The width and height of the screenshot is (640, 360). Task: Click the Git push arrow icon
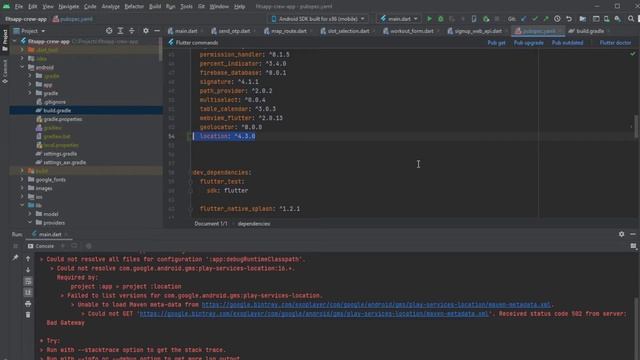(x=546, y=19)
